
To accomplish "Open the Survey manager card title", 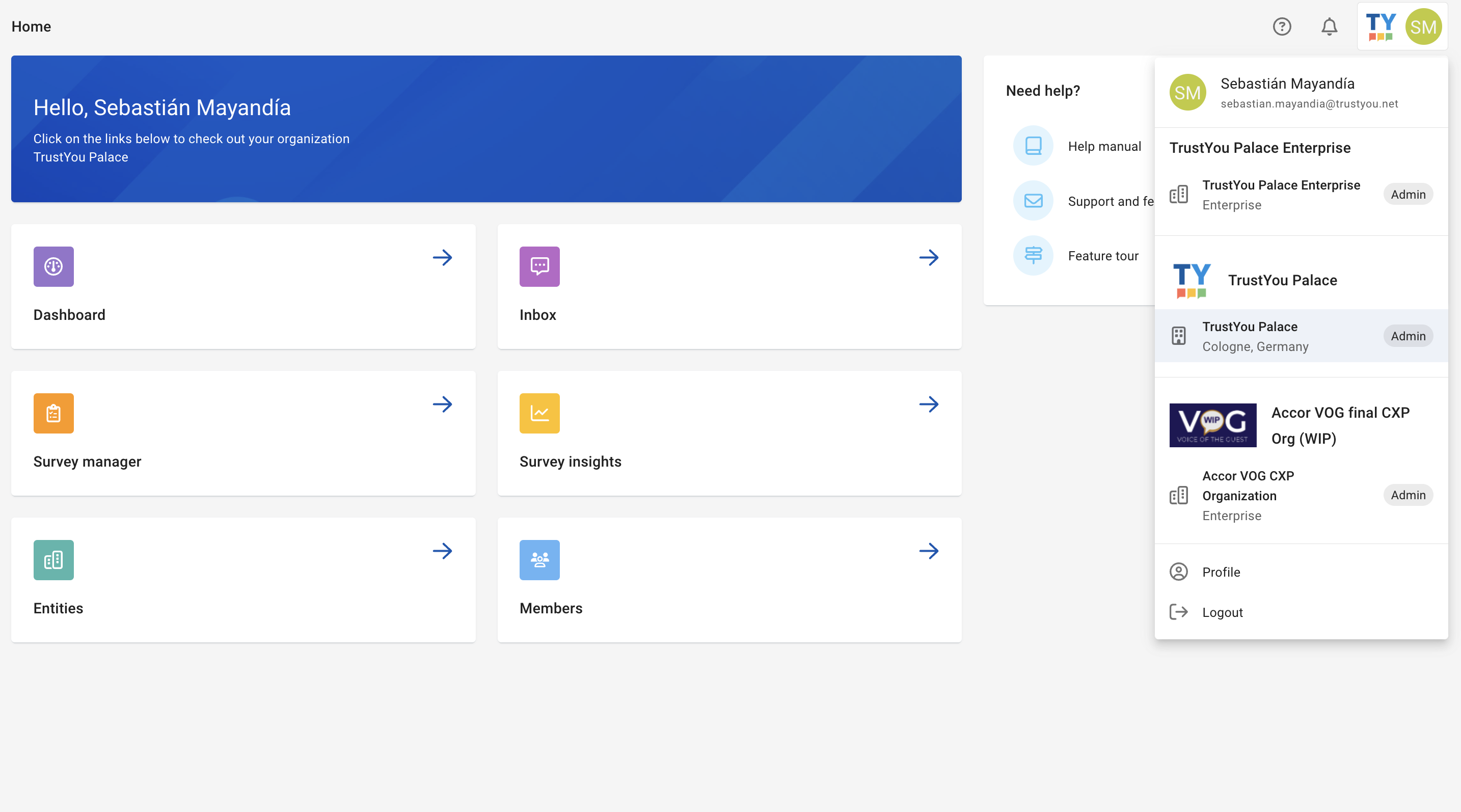I will [87, 462].
